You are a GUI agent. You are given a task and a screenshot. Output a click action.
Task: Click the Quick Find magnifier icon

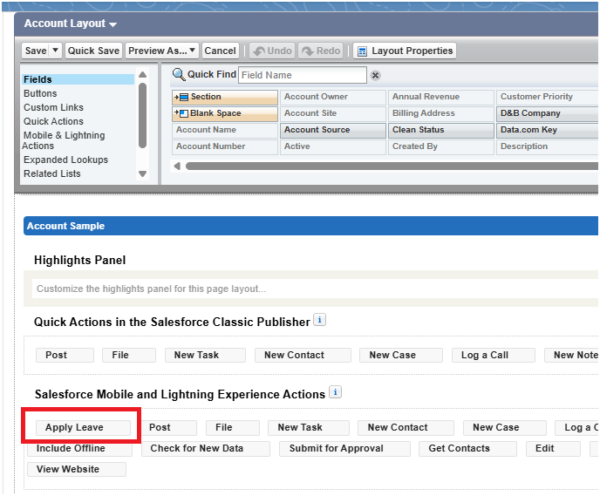tap(178, 74)
